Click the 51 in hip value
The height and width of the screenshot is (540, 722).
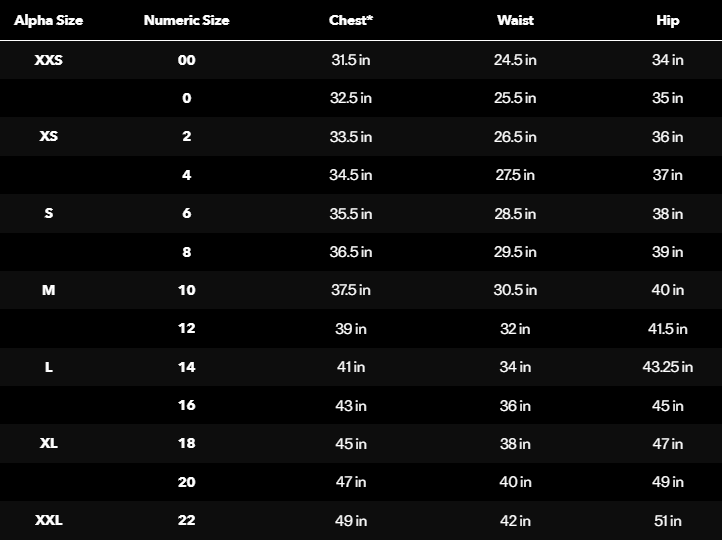point(667,520)
